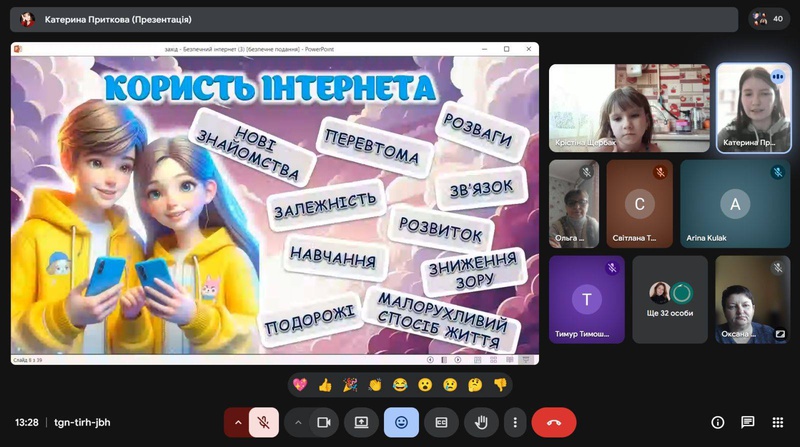The width and height of the screenshot is (800, 447).
Task: Open the chat panel
Action: tap(747, 422)
